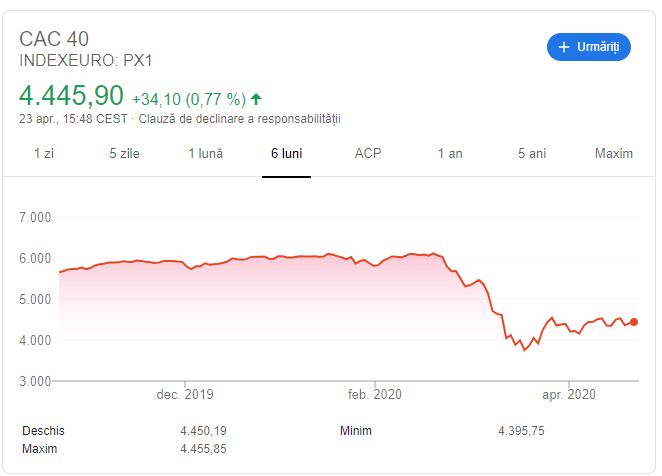The height and width of the screenshot is (476, 662).
Task: Switch to the 5 zile tab
Action: [124, 153]
